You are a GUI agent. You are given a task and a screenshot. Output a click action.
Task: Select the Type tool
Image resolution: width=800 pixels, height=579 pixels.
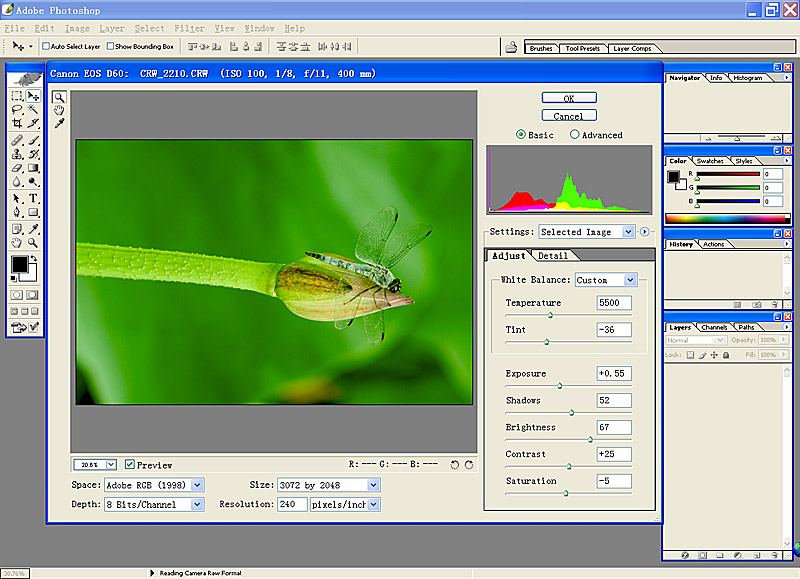33,198
